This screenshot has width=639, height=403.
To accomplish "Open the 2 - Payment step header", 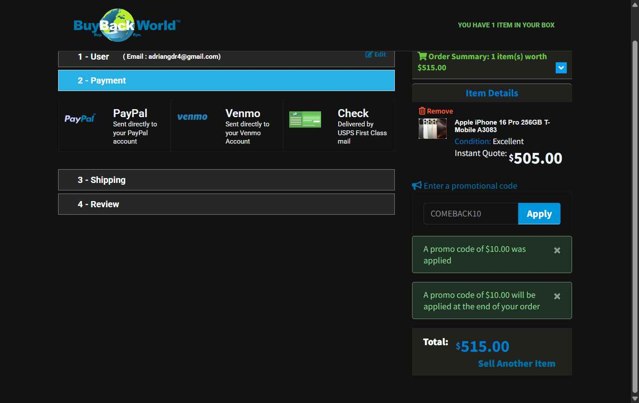I will pyautogui.click(x=226, y=80).
